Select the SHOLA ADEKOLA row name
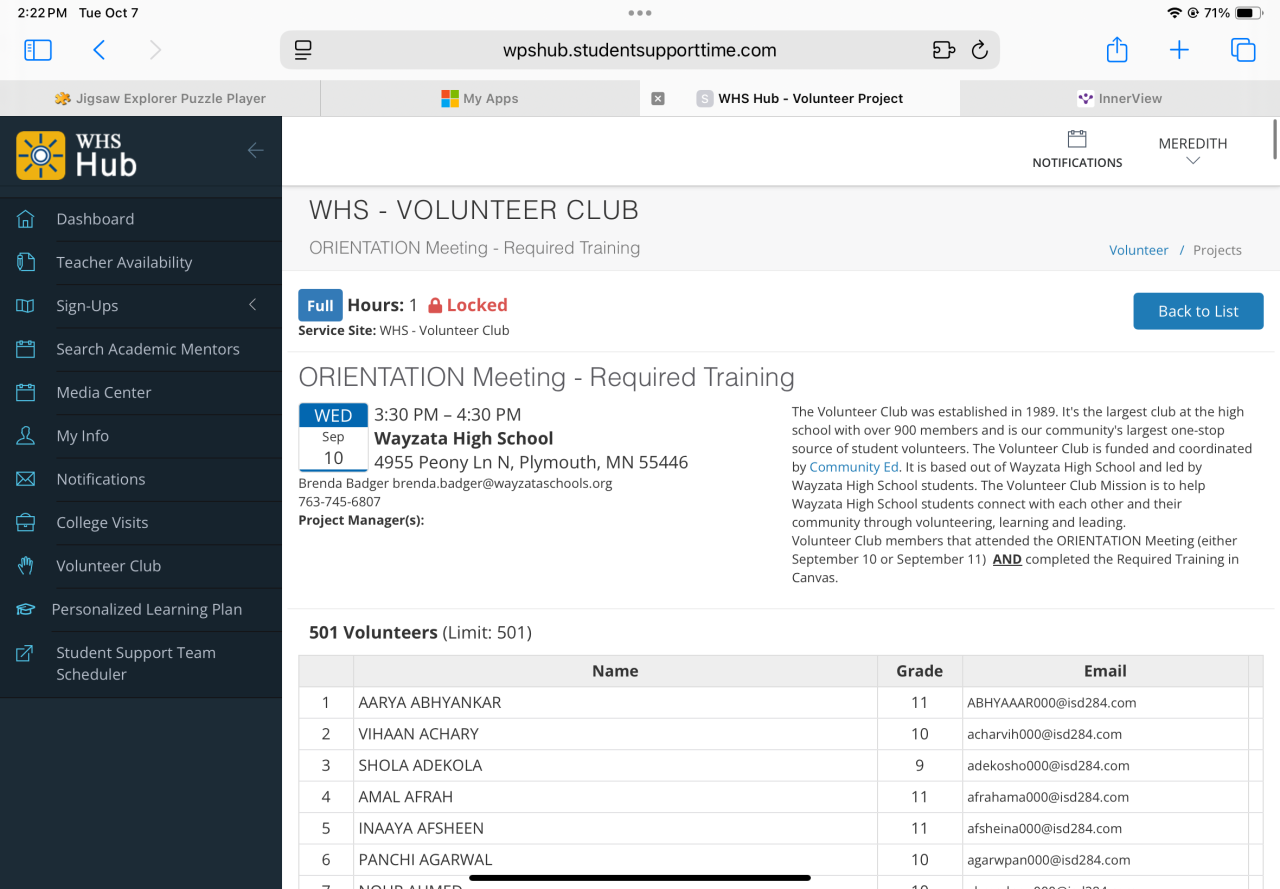Viewport: 1280px width, 889px height. click(420, 766)
